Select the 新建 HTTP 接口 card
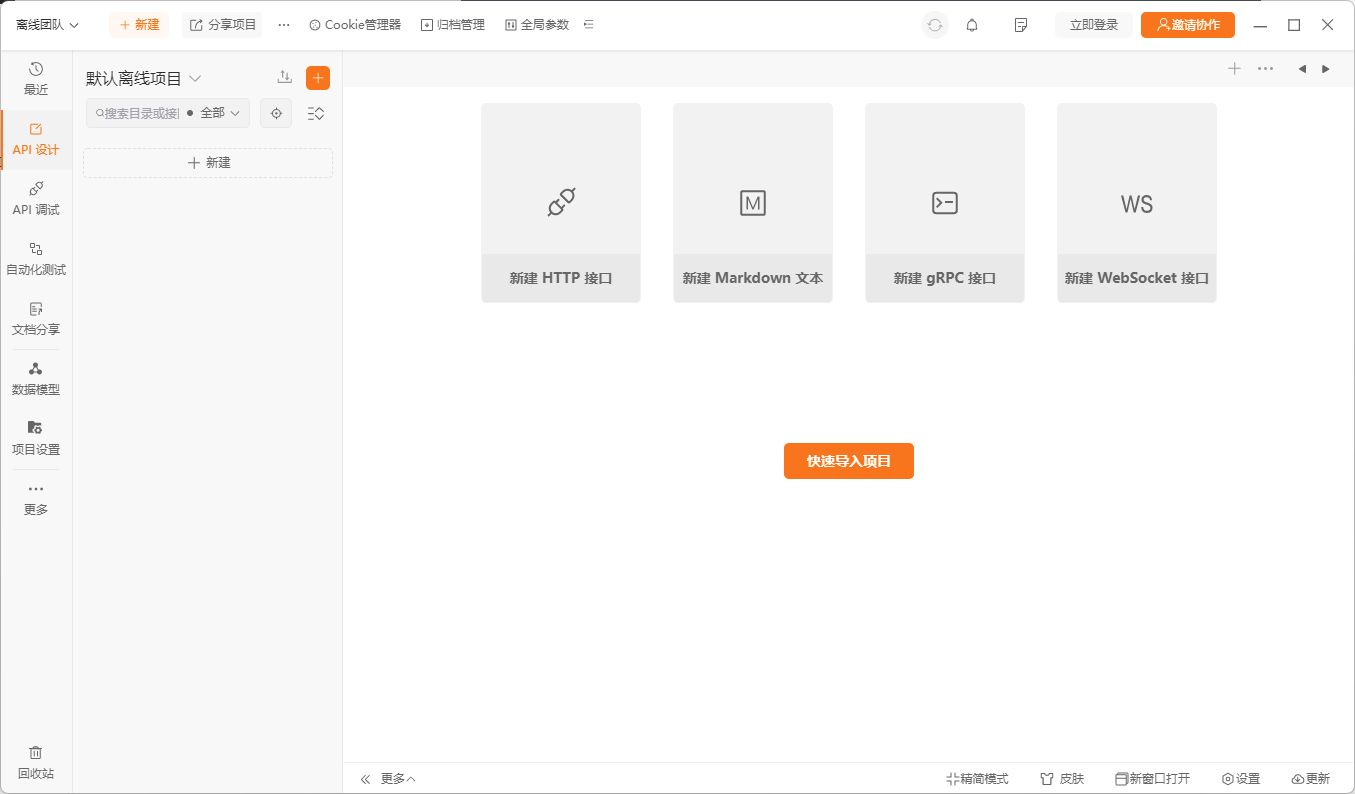Viewport: 1355px width, 794px height. (x=560, y=202)
